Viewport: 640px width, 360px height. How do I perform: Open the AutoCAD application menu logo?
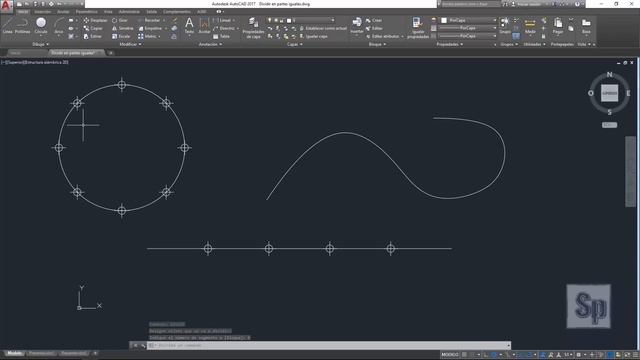point(6,7)
